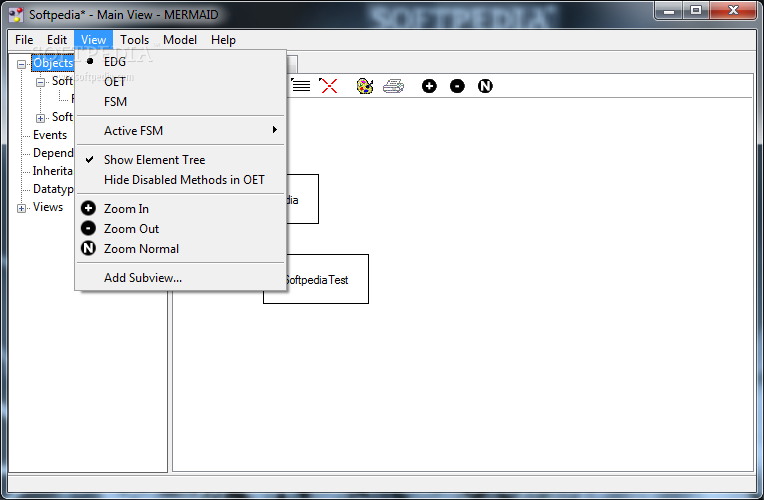
Task: Click the lines list toolbar icon
Action: tap(301, 85)
